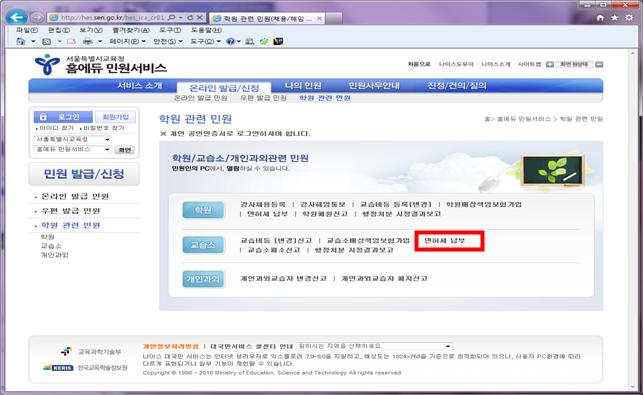Open the 서울특별시교육청 dropdown in login box
The height and width of the screenshot is (395, 643).
point(73,139)
